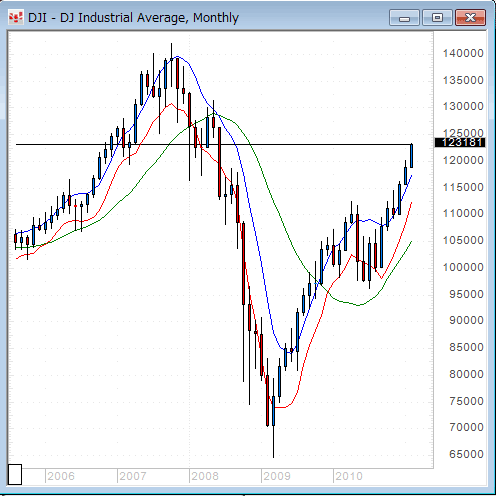This screenshot has height=496, width=496.
Task: Click the 65000 price axis label
Action: point(466,454)
